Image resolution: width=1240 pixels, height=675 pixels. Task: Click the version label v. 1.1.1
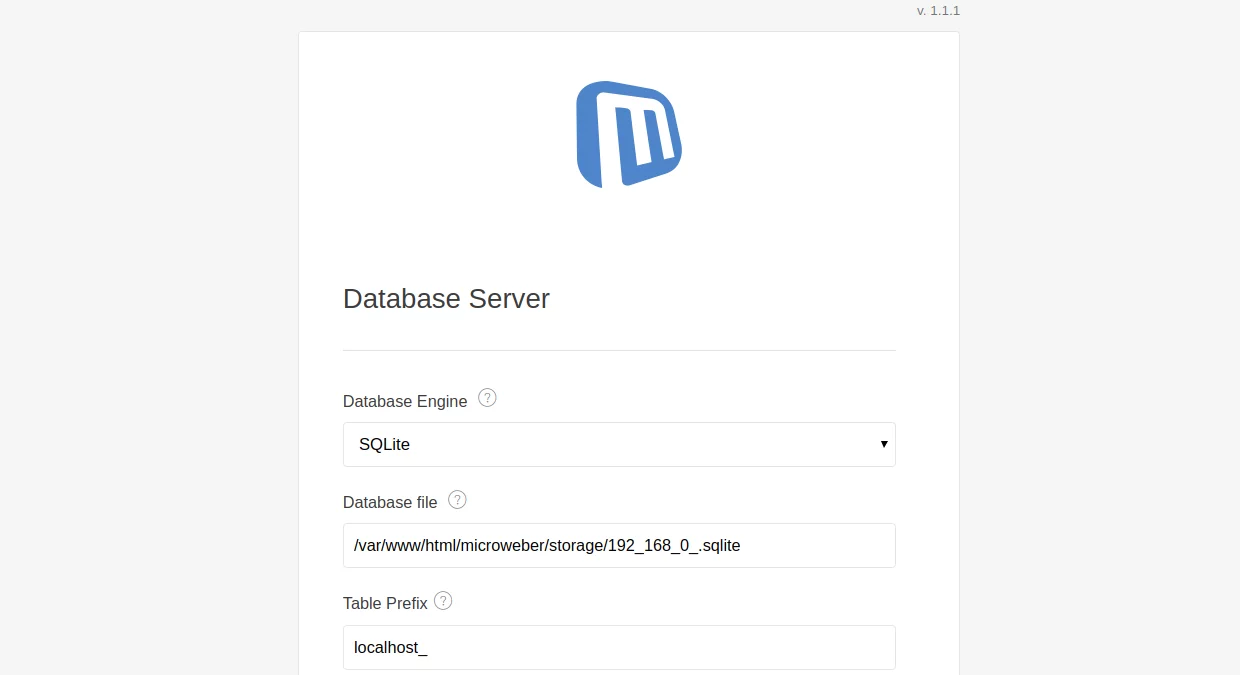(937, 11)
